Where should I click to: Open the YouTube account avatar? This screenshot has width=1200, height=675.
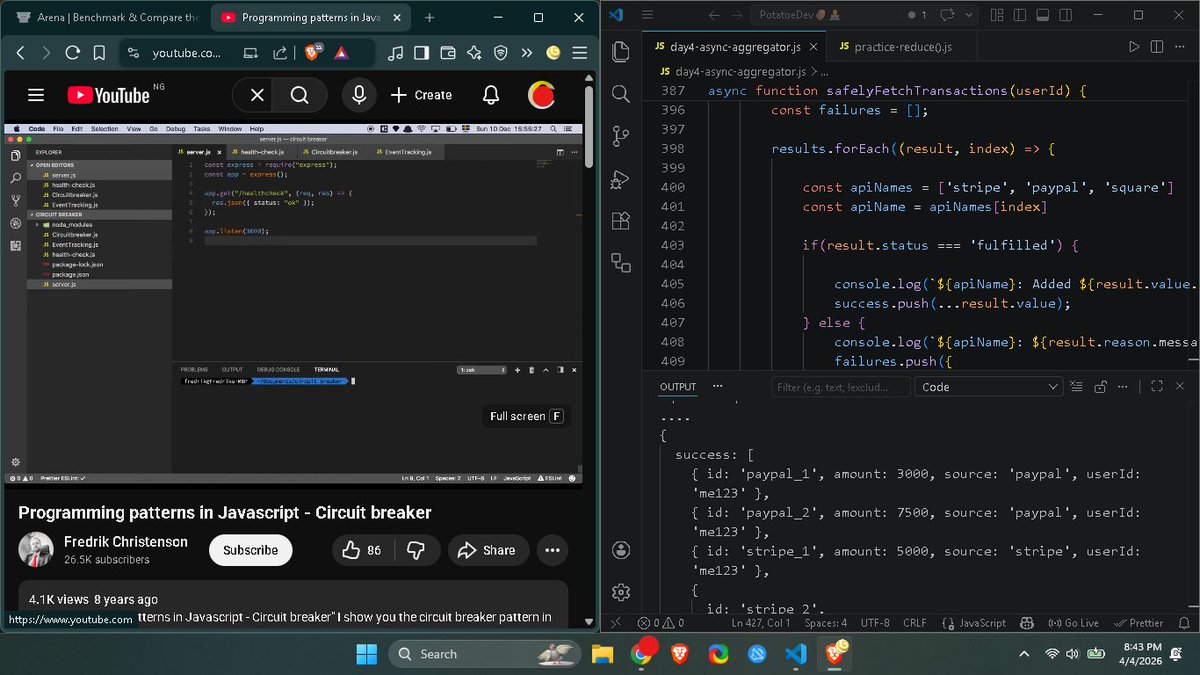click(542, 95)
